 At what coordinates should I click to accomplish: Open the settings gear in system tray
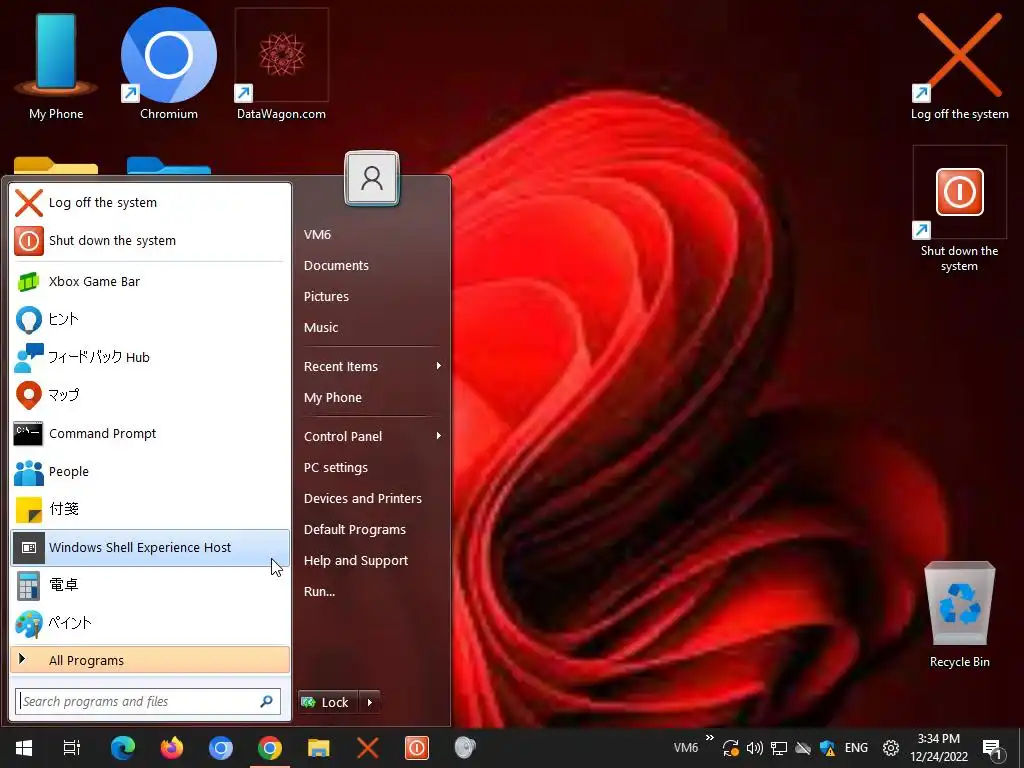(x=891, y=748)
